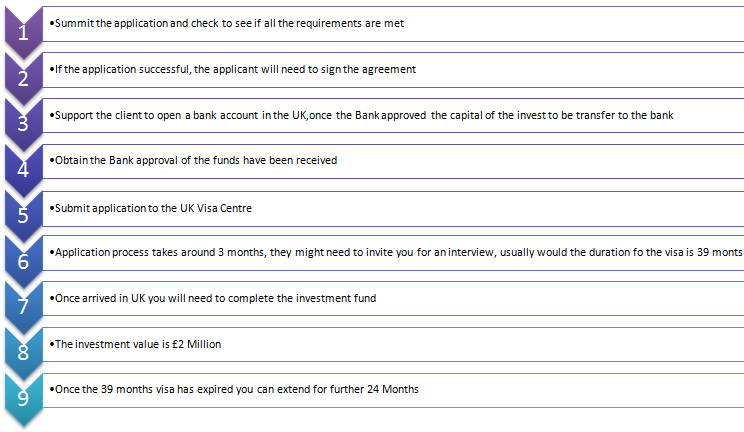
Task: Click the 'complete the investment fund' line
Action: pyautogui.click(x=213, y=299)
